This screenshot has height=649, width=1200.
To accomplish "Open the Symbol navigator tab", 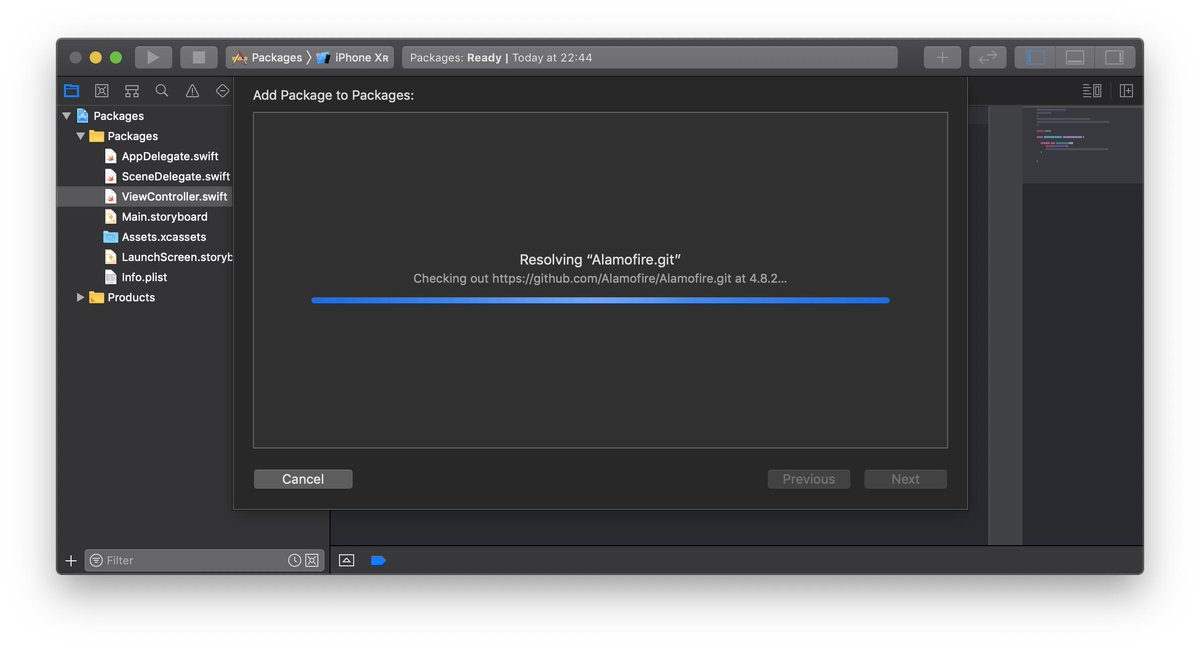I will point(131,91).
